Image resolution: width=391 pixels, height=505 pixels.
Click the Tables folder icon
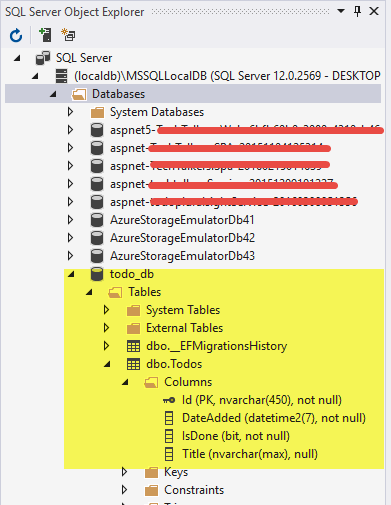[x=115, y=292]
